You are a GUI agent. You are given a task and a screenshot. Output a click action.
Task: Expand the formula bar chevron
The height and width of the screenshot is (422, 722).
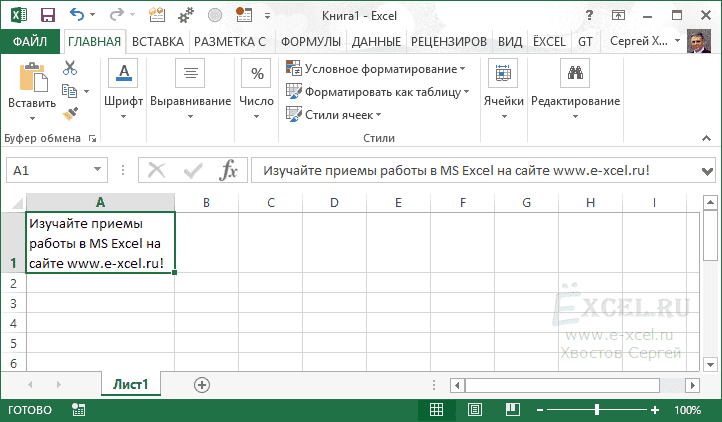[707, 171]
